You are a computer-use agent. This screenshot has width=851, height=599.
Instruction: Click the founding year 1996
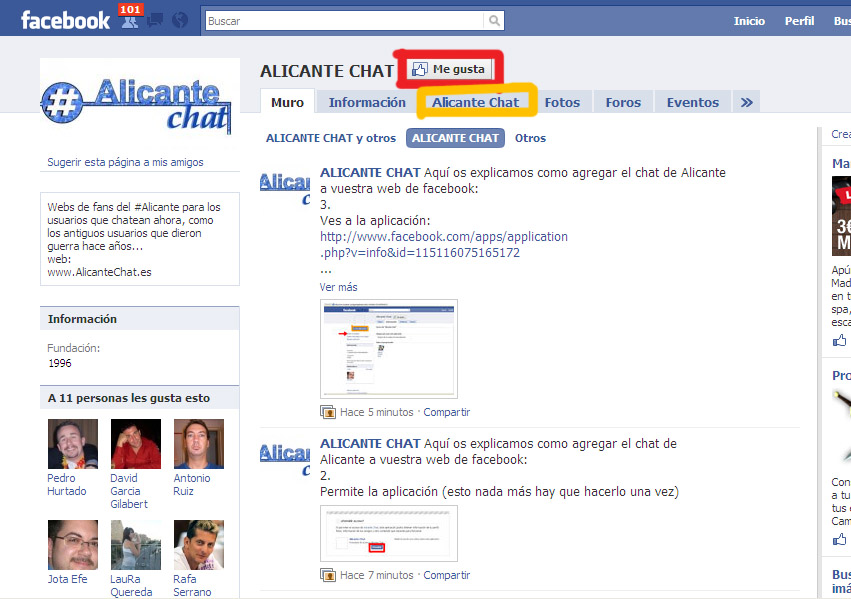pyautogui.click(x=60, y=363)
